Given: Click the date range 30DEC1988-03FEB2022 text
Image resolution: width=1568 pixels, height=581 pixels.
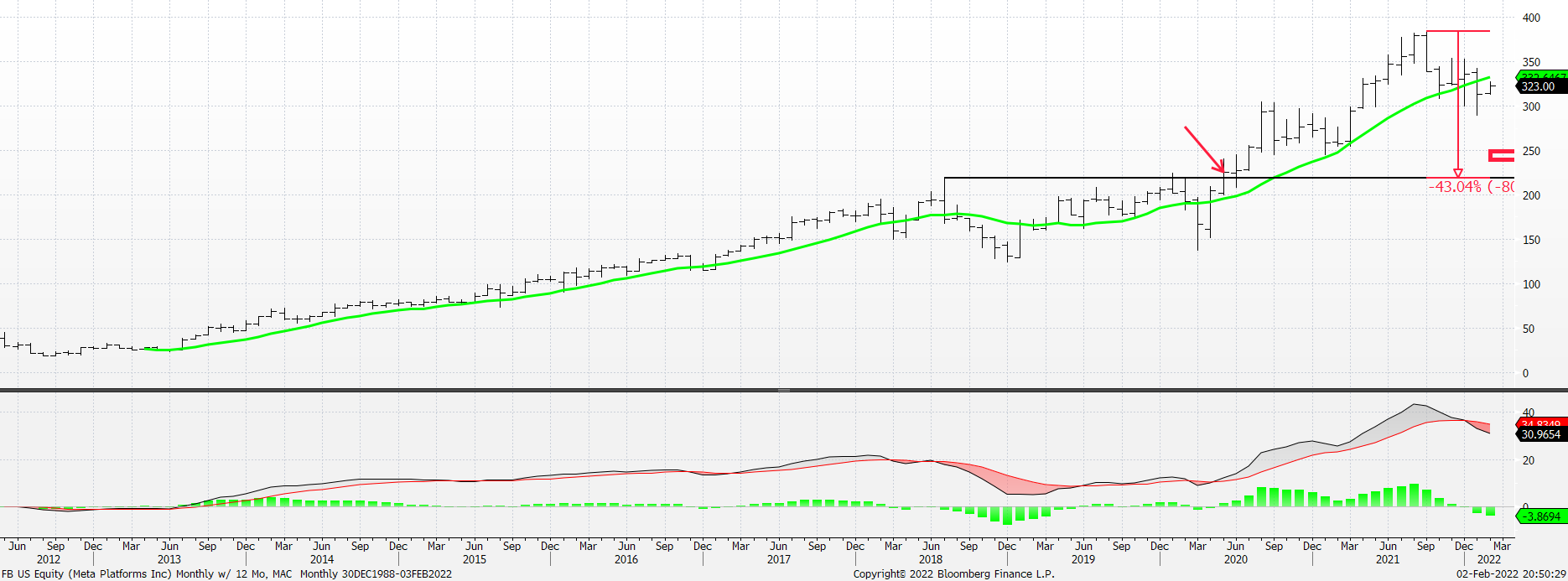Looking at the screenshot, I should tap(397, 574).
